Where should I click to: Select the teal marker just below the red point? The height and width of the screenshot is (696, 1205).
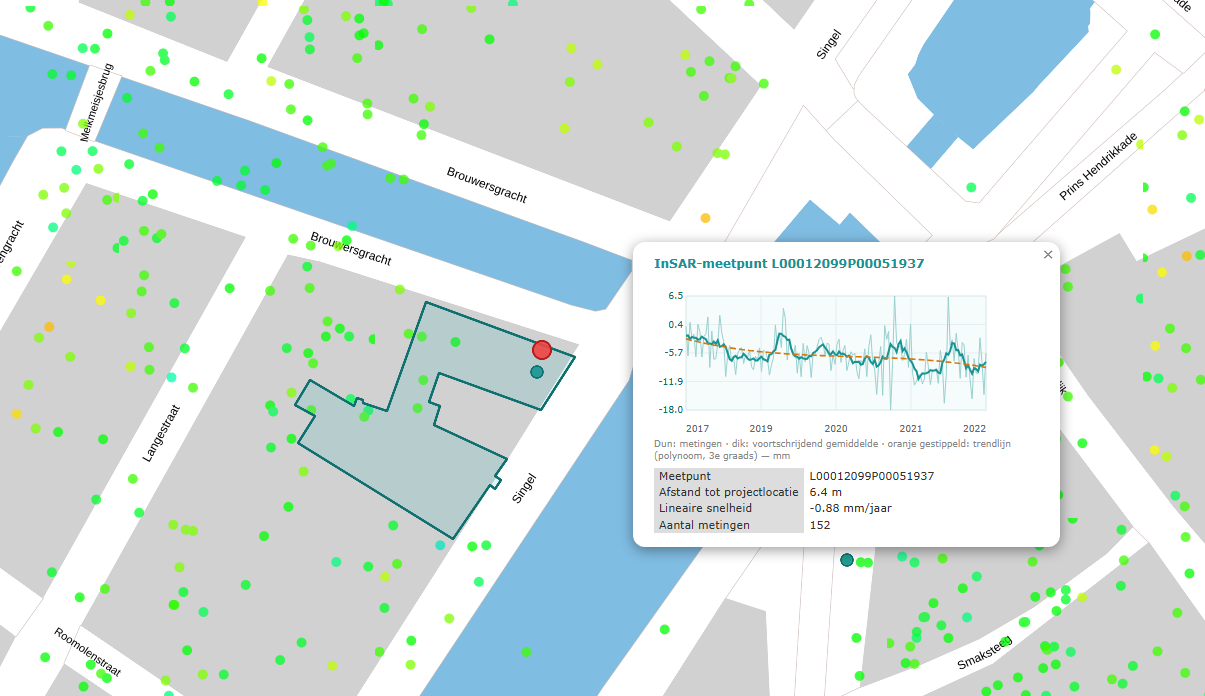point(537,372)
